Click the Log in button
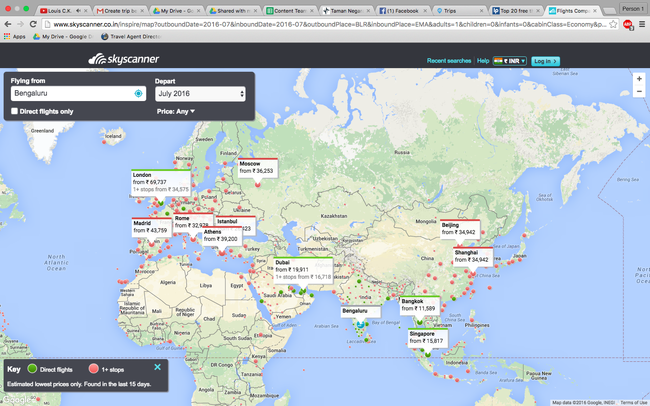Viewport: 650px width, 406px height. (545, 61)
